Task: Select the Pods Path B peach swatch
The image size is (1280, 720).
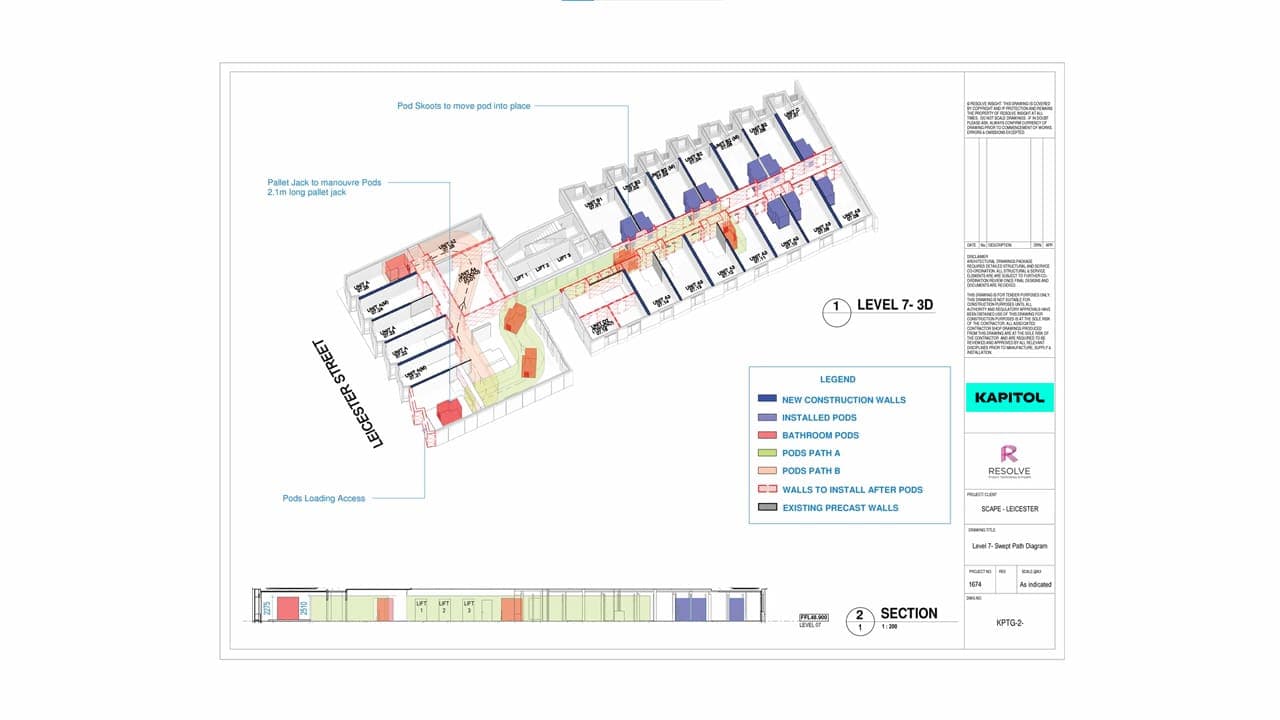Action: [766, 472]
